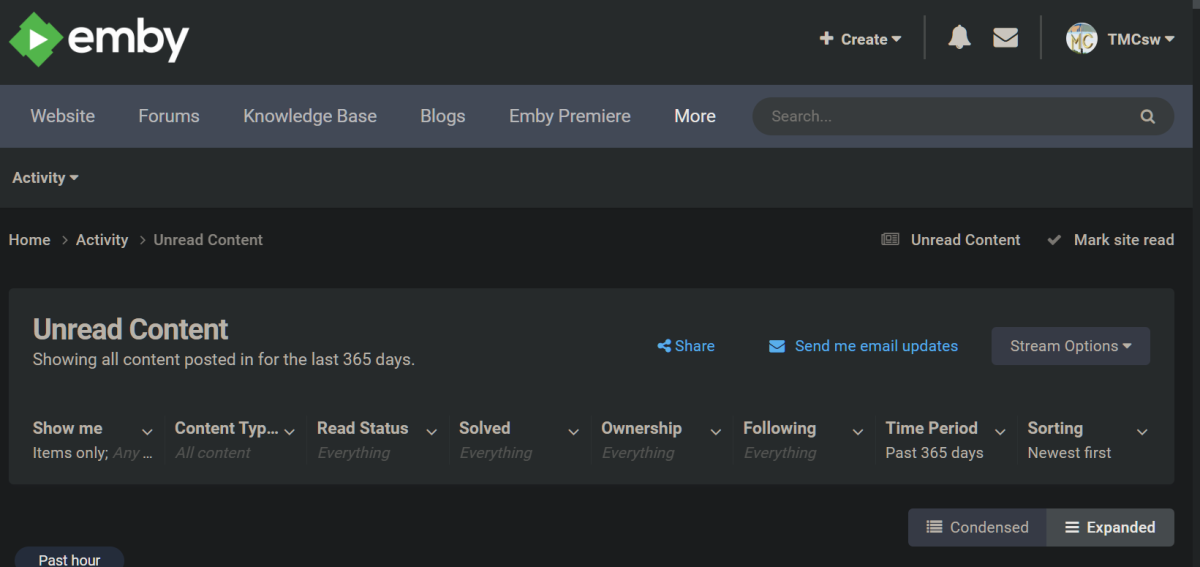Screen dimensions: 1200x567
Task: Click the Unread Content newspaper icon
Action: pyautogui.click(x=890, y=240)
